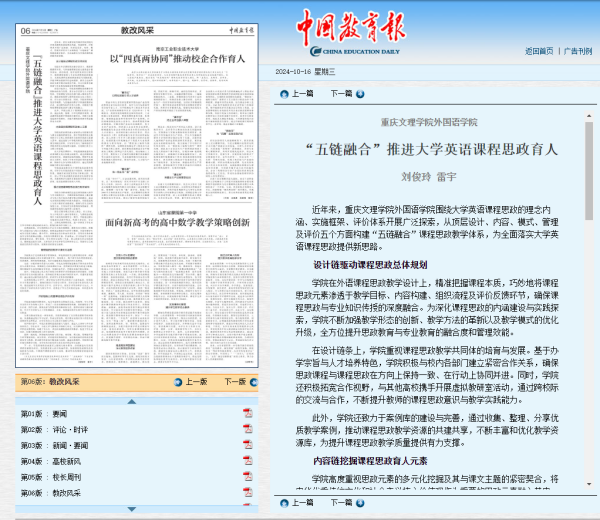Screen dimensions: 600x520
Task: Download PDF for 第02版 评论·时评
Action: 246,429
